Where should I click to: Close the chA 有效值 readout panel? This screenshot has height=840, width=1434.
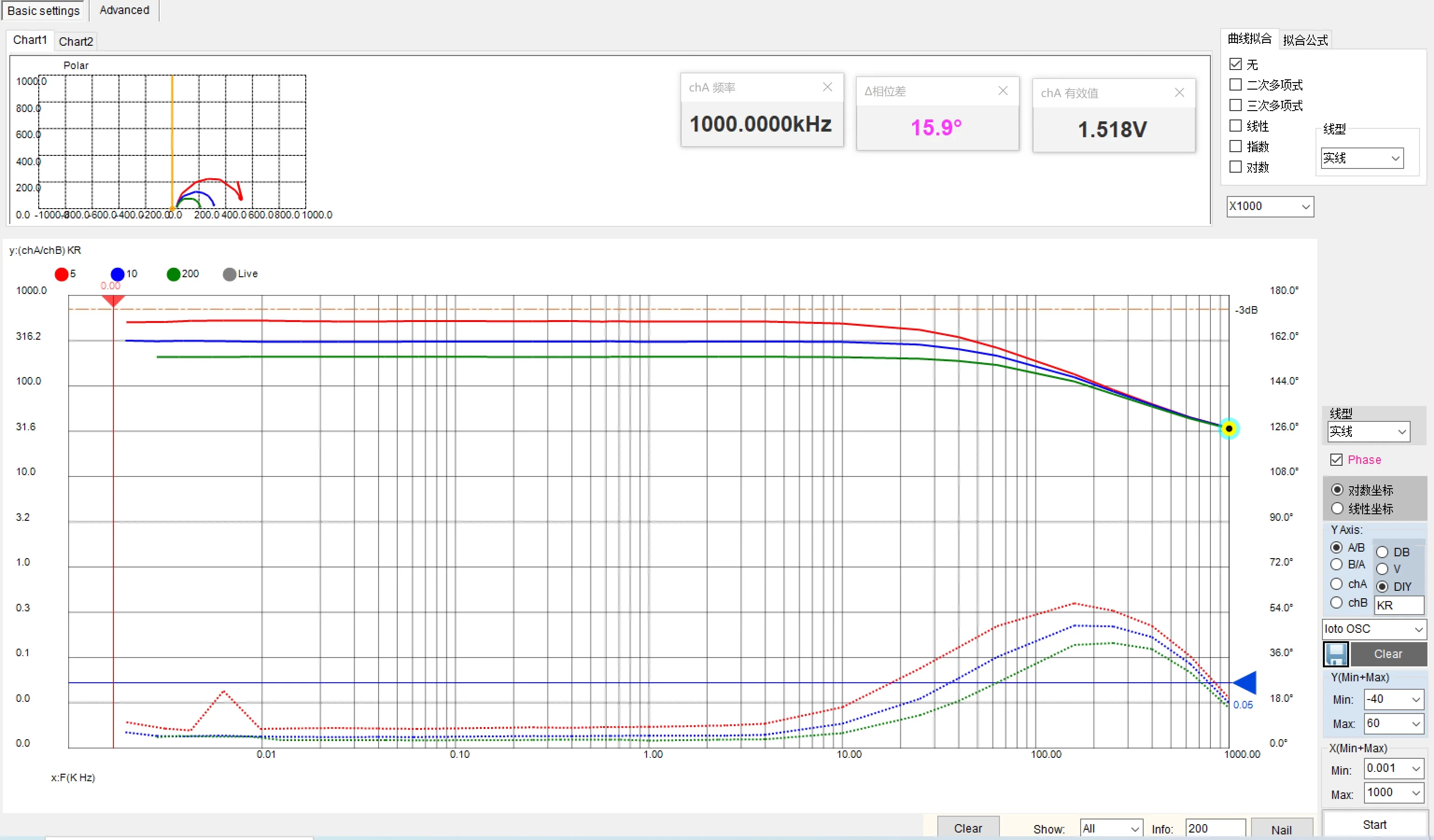[x=1179, y=93]
